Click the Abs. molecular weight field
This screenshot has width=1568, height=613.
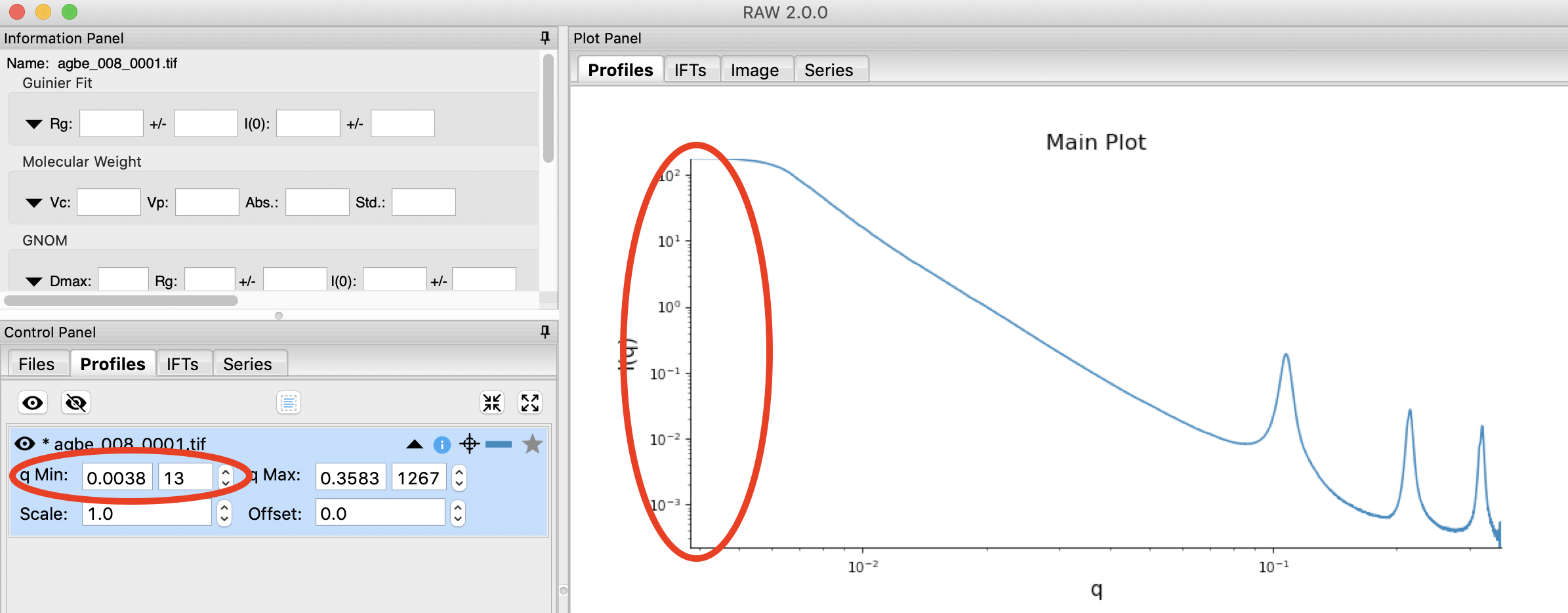coord(318,202)
